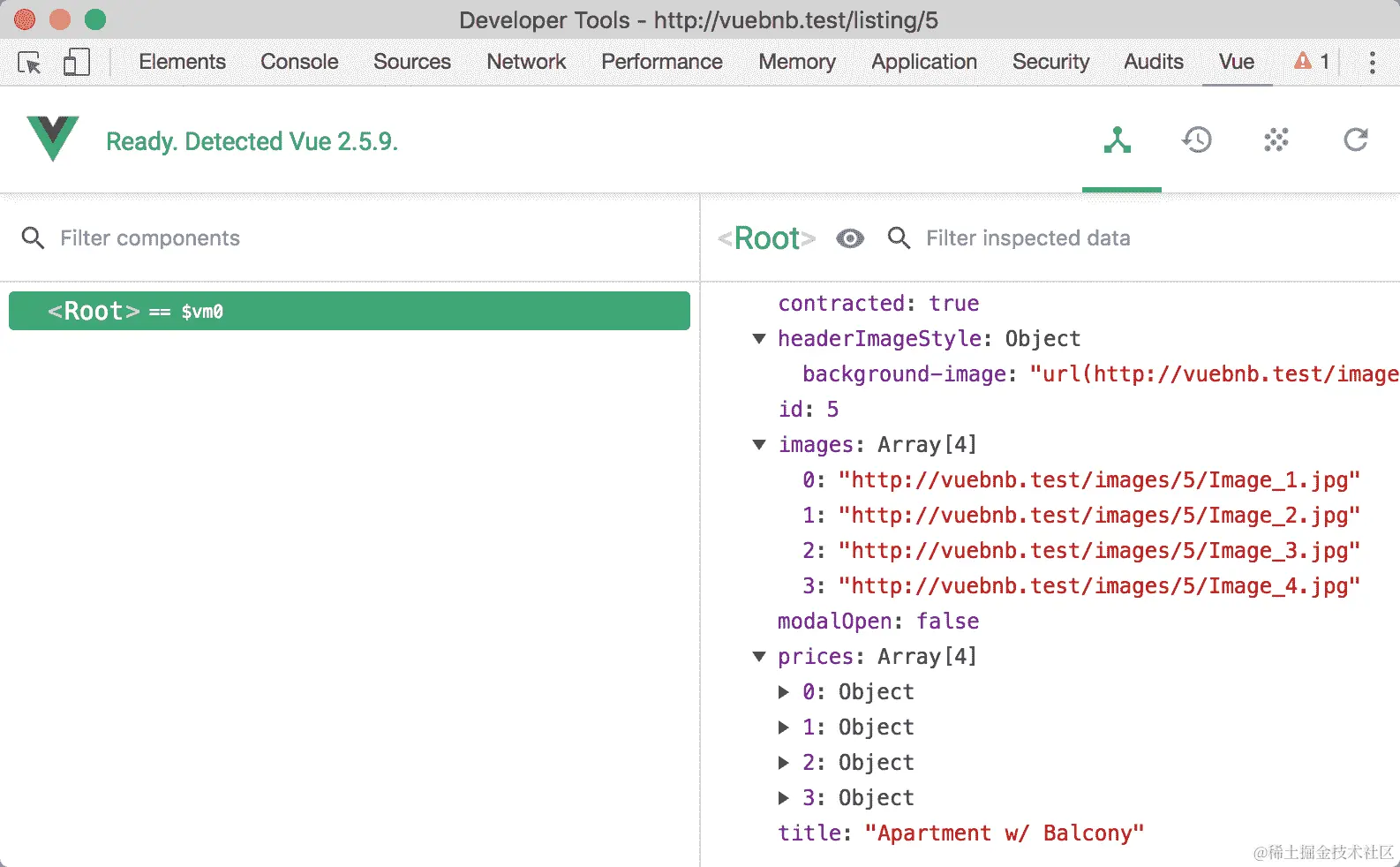Viewport: 1400px width, 867px height.
Task: Collapse the headerImageStyle object
Action: [759, 339]
